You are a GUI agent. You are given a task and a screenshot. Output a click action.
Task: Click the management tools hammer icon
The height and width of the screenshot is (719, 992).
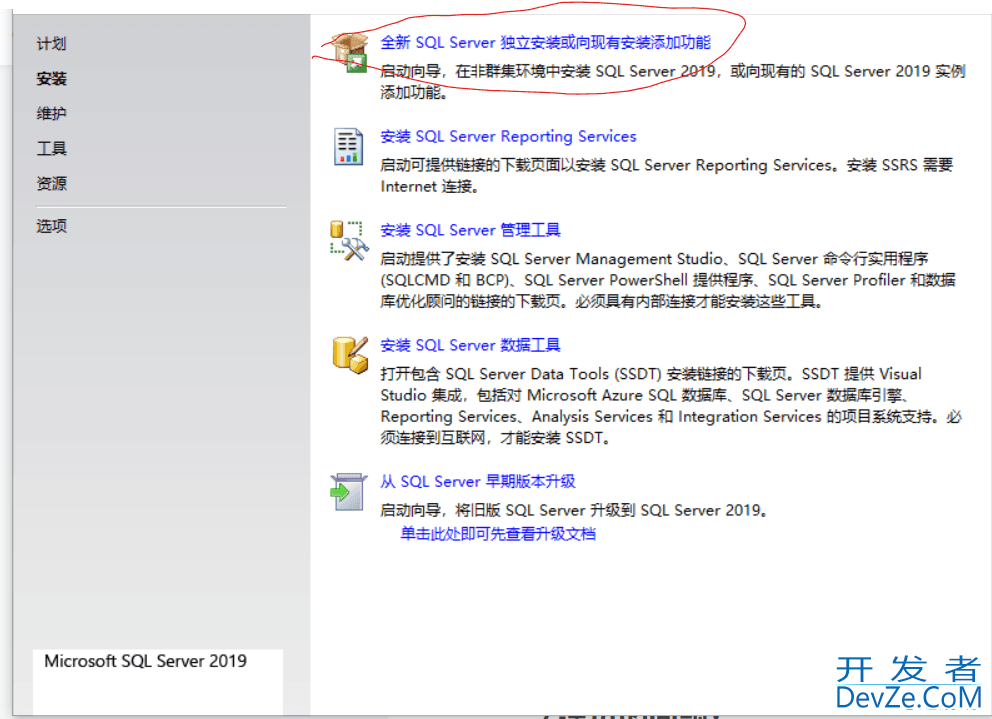[349, 241]
